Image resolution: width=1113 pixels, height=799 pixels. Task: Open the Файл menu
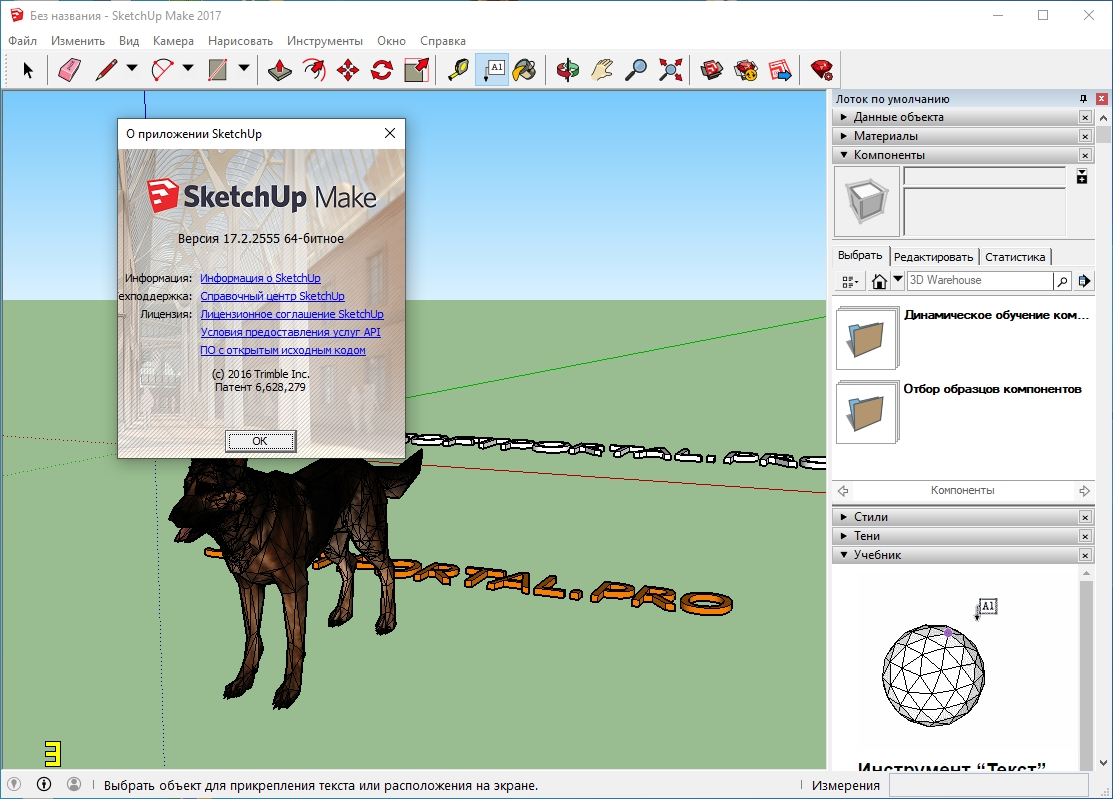tap(23, 40)
